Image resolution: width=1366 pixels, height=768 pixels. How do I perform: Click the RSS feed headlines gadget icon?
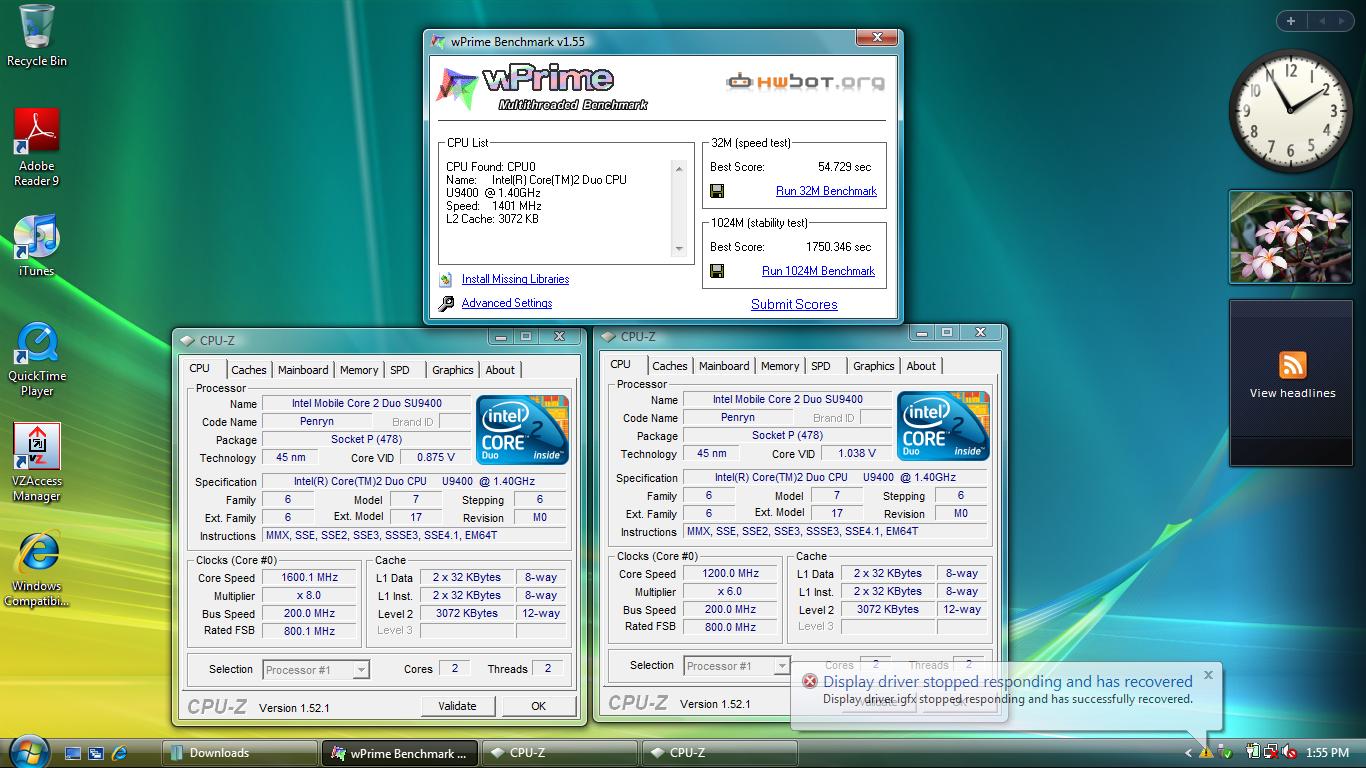click(x=1293, y=365)
